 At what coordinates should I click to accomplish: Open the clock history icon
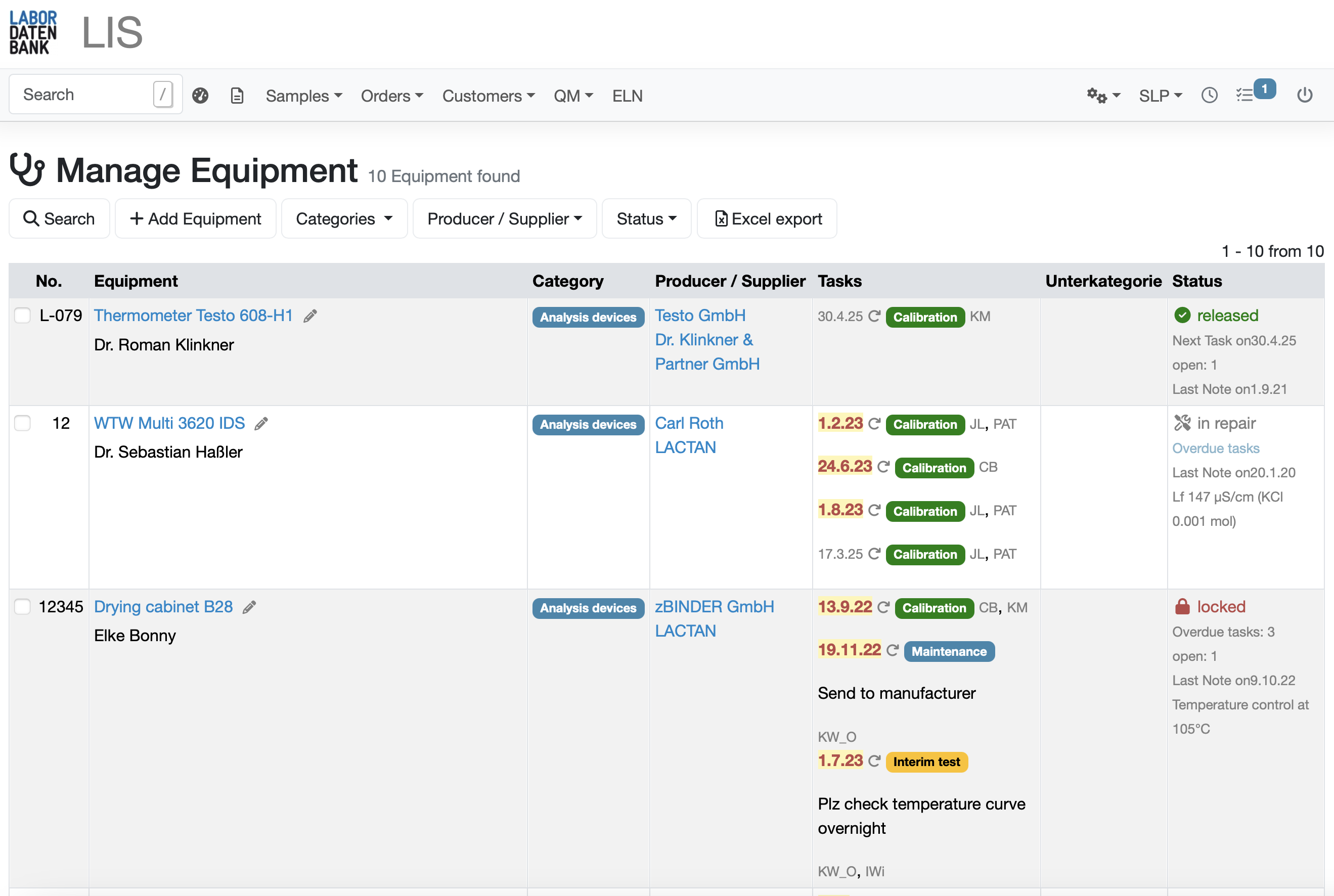tap(1209, 96)
